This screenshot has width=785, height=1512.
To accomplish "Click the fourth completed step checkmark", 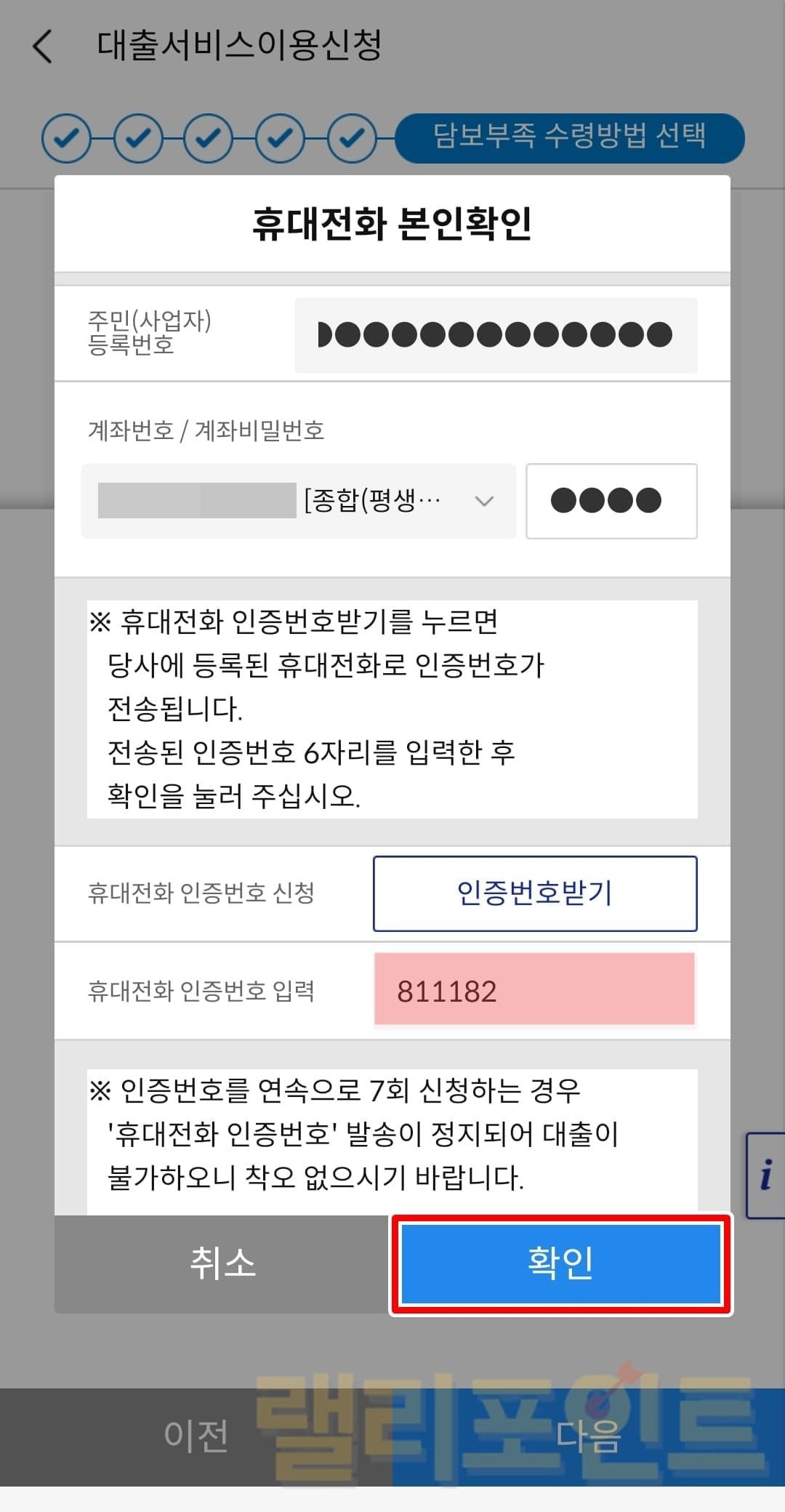I will tap(280, 137).
